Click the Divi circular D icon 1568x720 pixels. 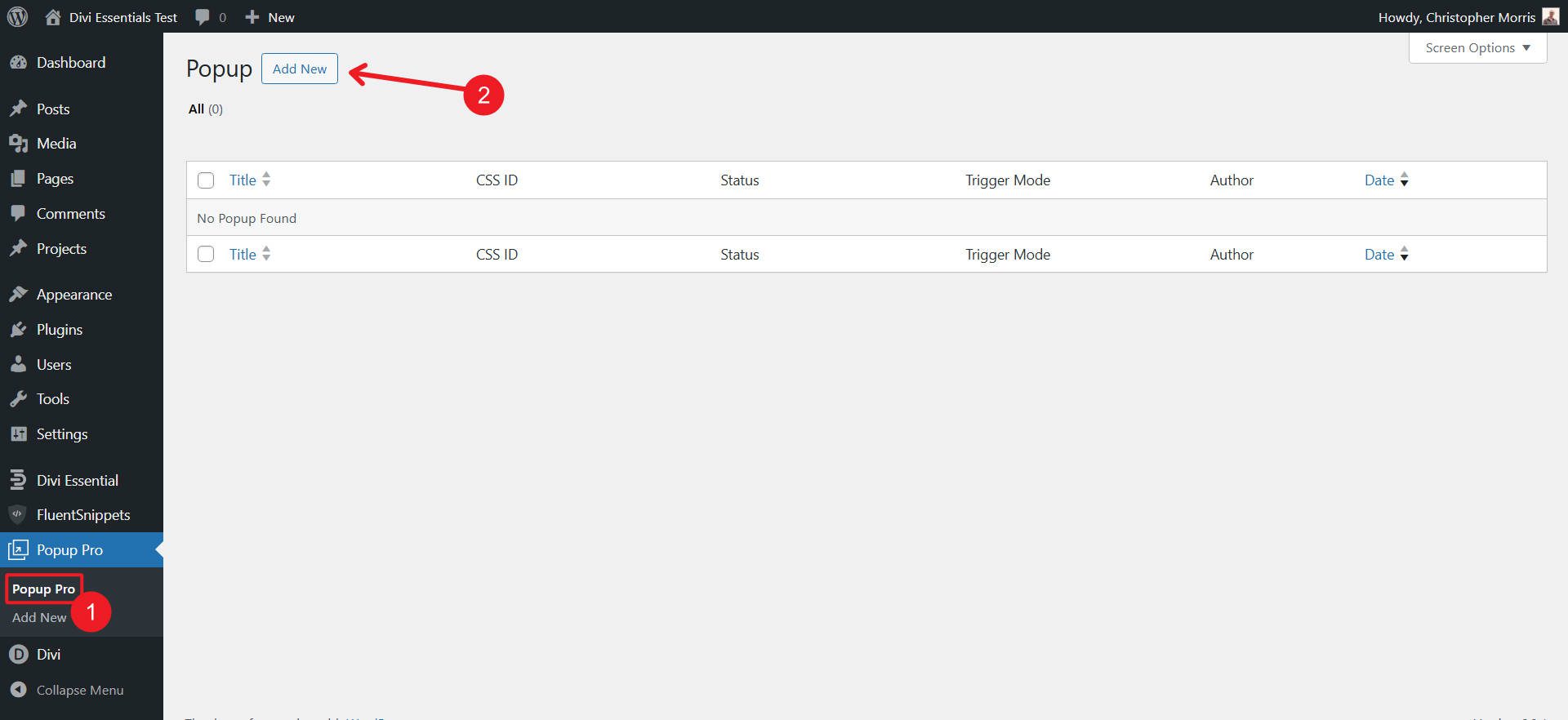[x=18, y=655]
